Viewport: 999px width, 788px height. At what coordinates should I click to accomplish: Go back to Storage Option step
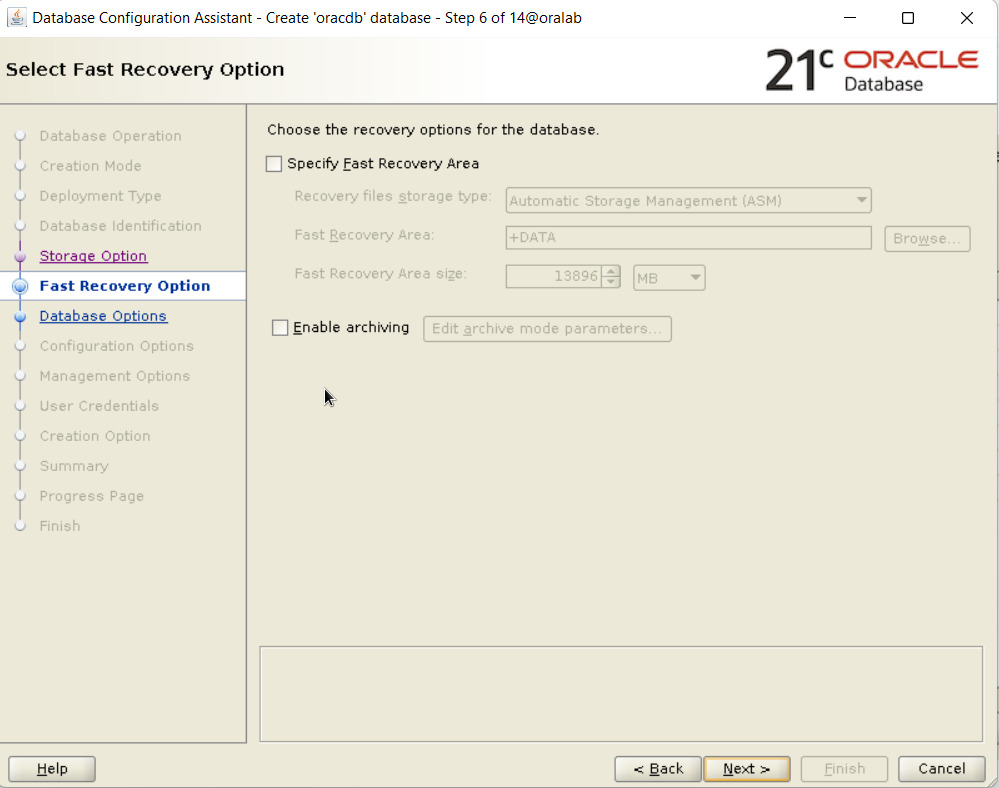click(93, 256)
